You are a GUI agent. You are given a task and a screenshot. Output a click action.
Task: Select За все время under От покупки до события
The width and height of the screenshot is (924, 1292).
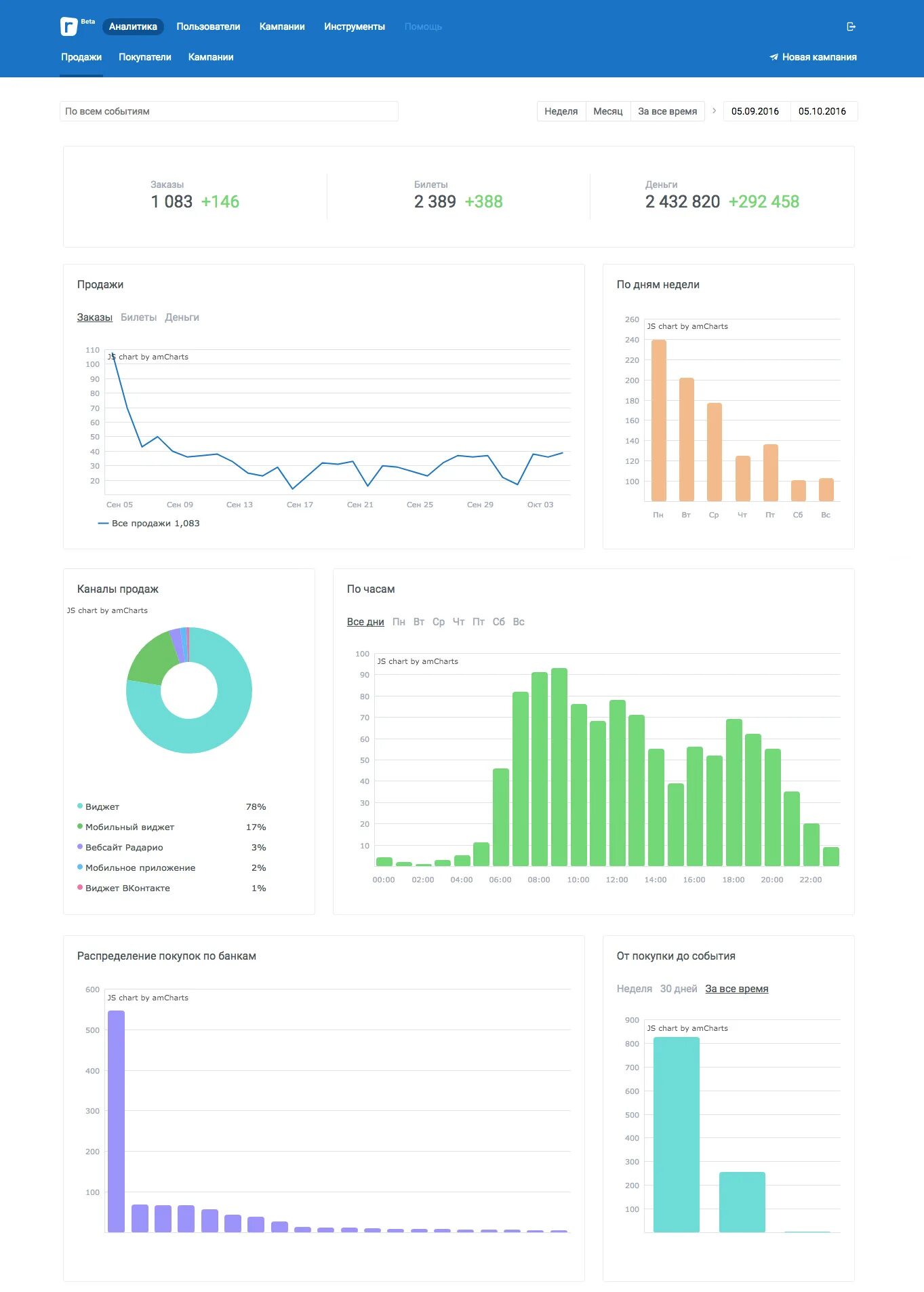coord(737,989)
